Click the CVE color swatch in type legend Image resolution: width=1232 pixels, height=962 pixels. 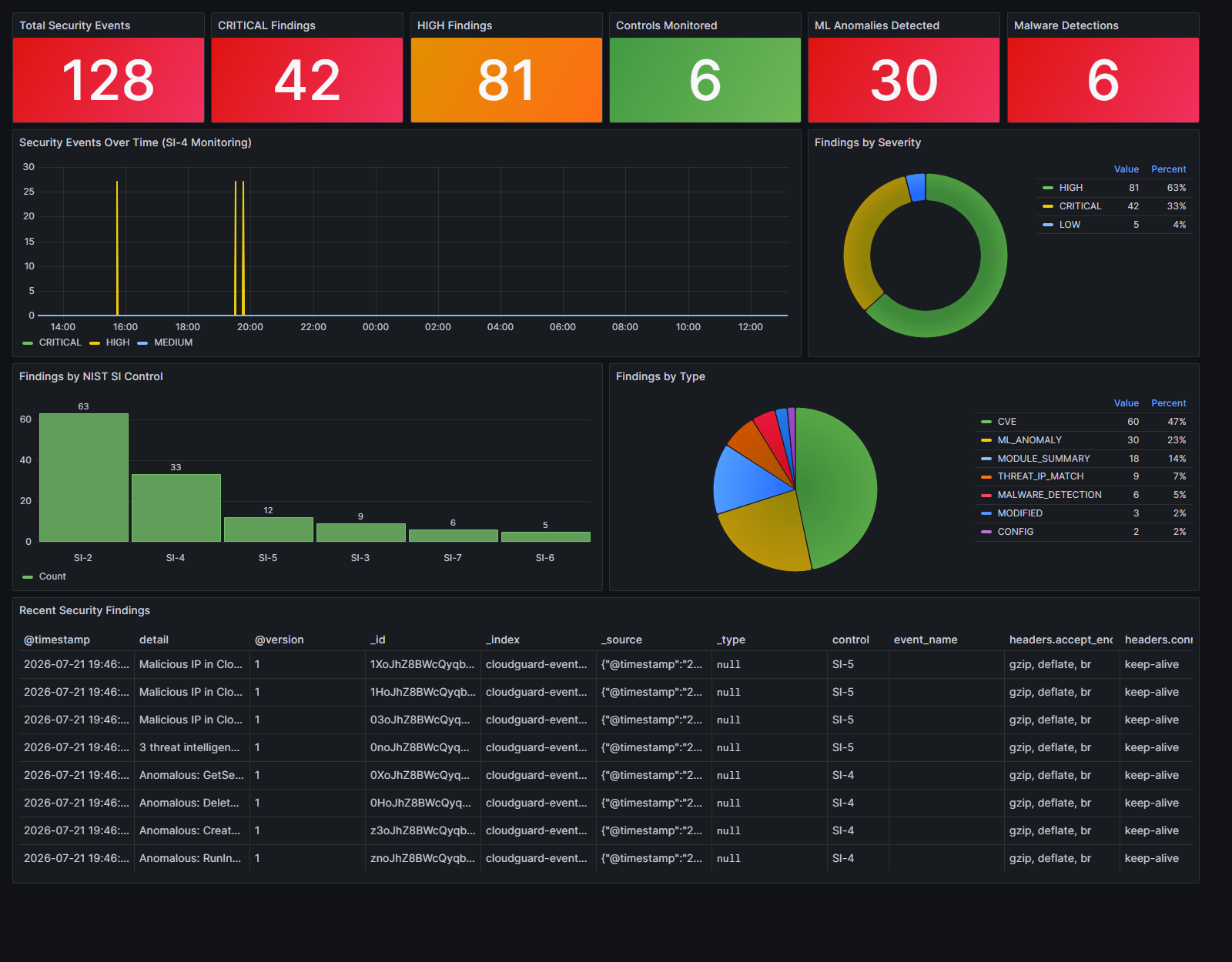point(986,422)
